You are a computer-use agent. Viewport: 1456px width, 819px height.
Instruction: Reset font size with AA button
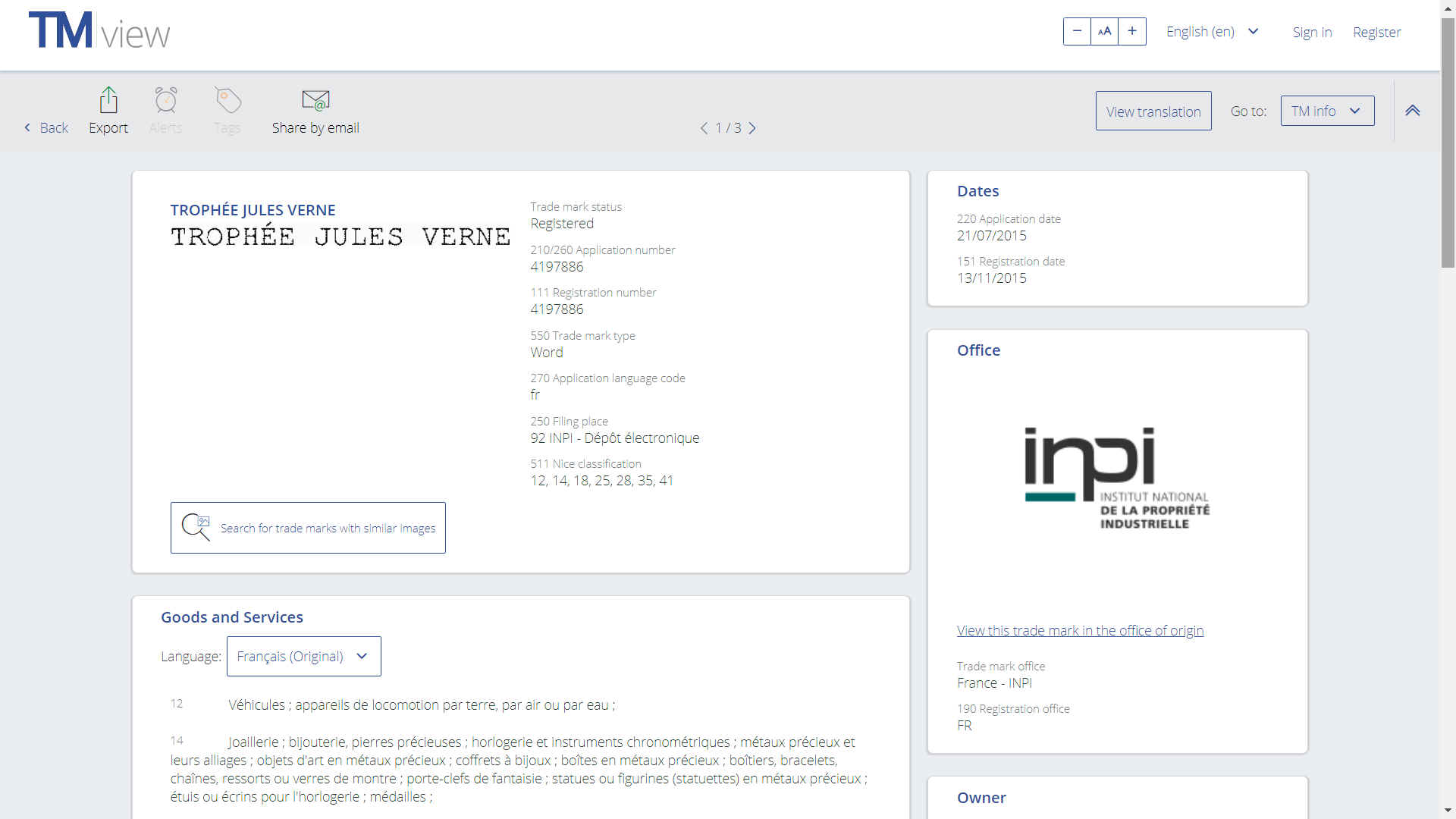1104,32
